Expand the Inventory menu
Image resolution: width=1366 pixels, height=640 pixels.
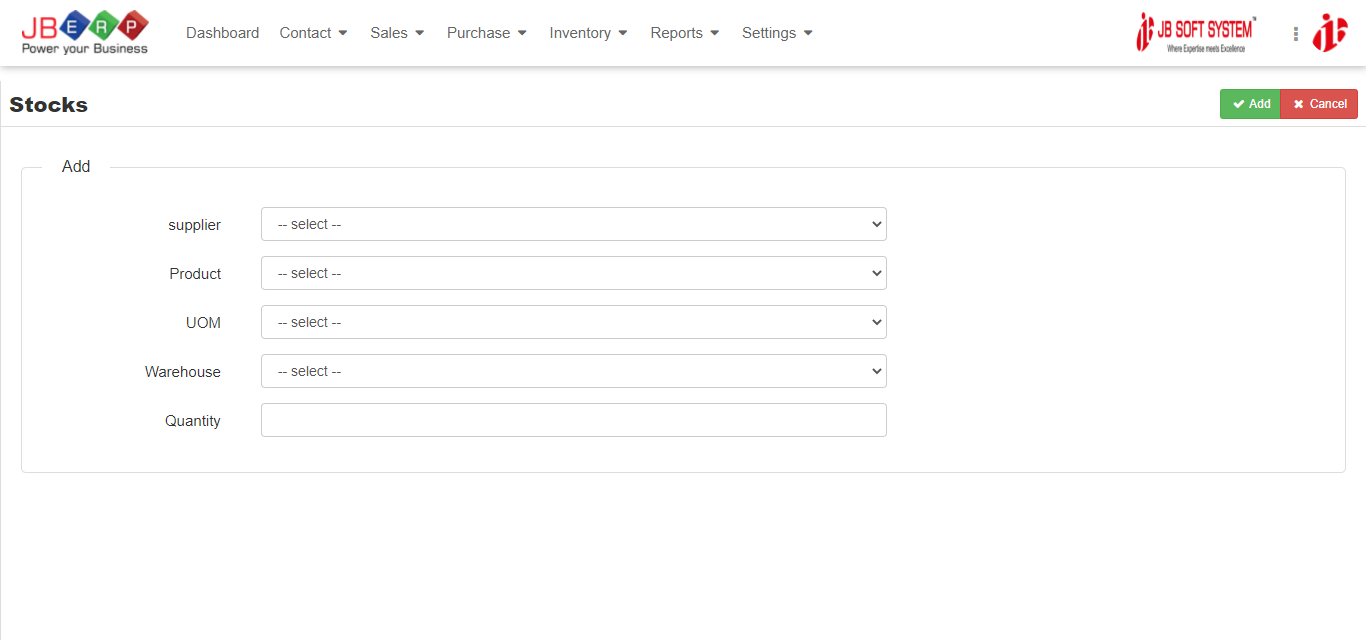pos(588,33)
